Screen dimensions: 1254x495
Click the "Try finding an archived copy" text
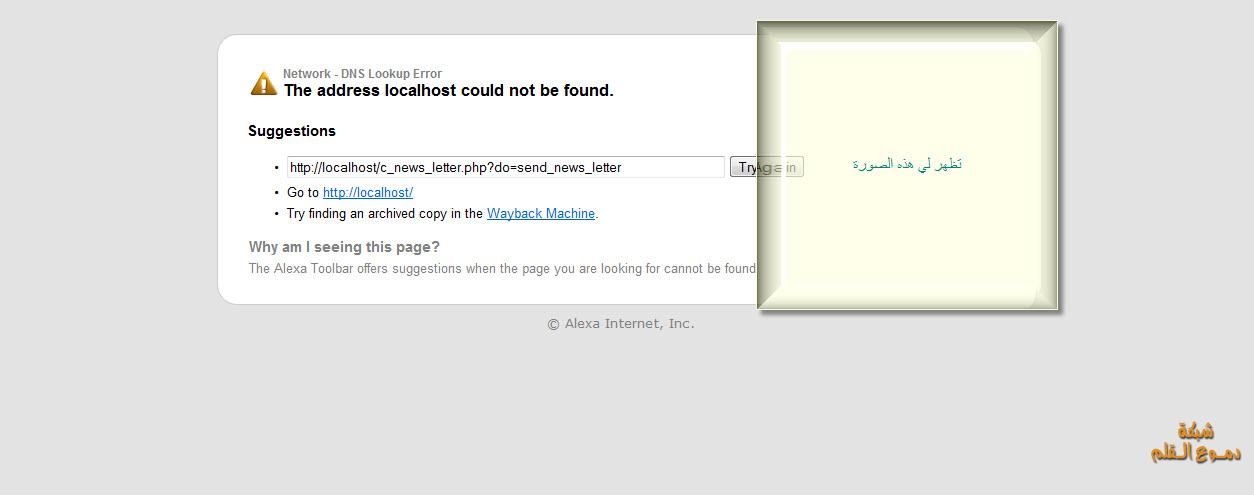coord(385,213)
